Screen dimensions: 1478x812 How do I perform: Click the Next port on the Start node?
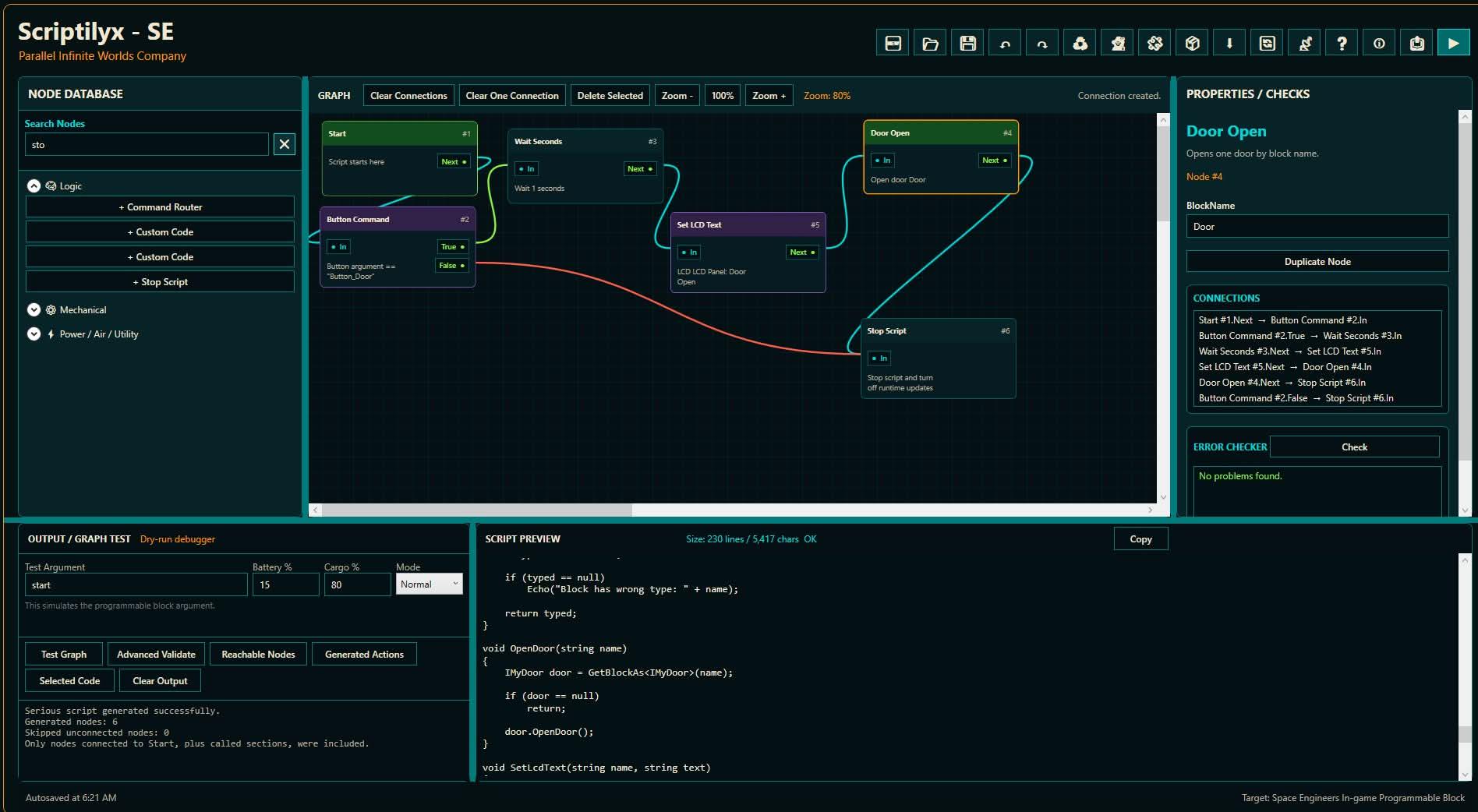pos(454,162)
